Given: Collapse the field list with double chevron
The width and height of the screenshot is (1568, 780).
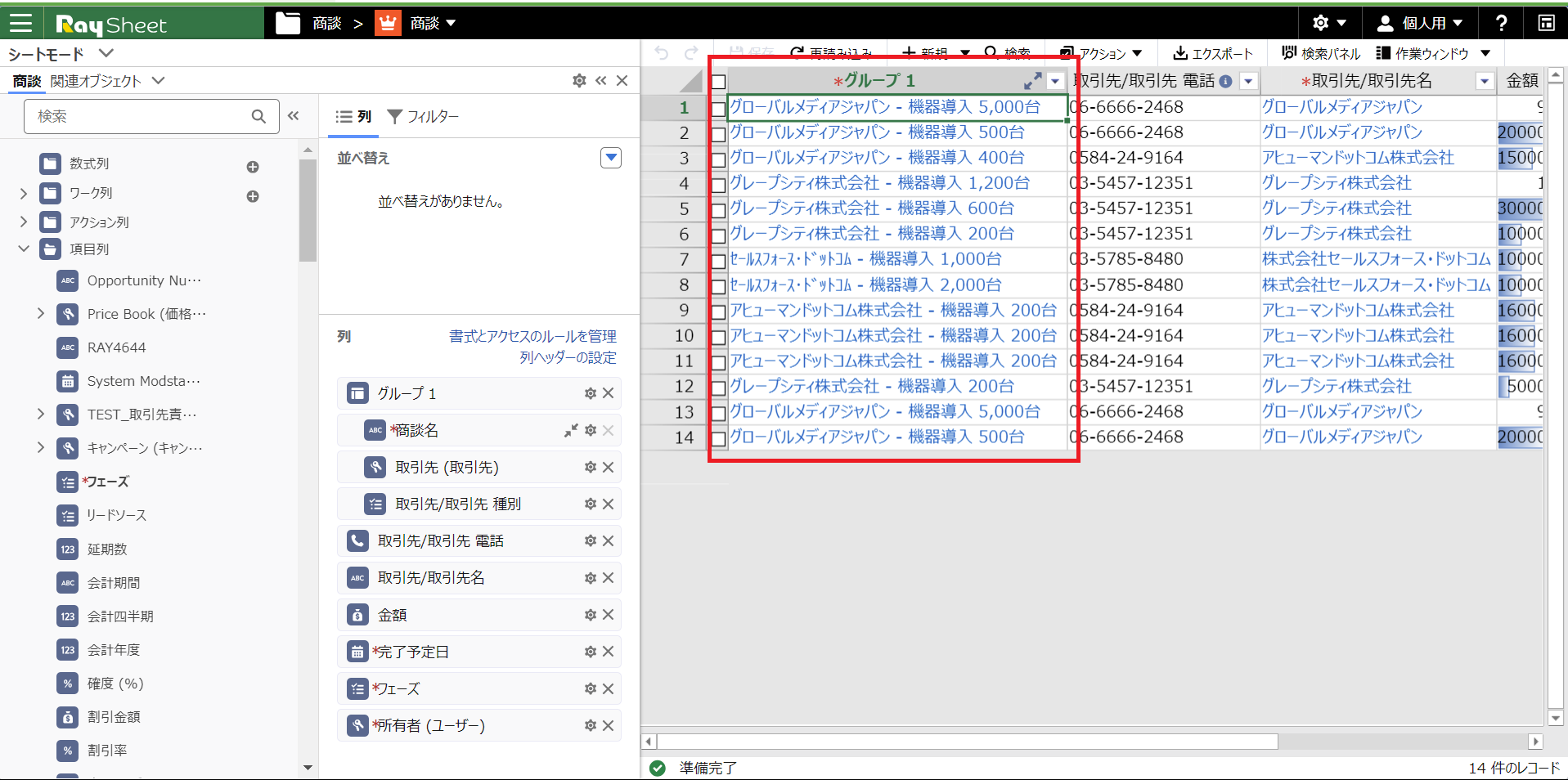Looking at the screenshot, I should [294, 116].
